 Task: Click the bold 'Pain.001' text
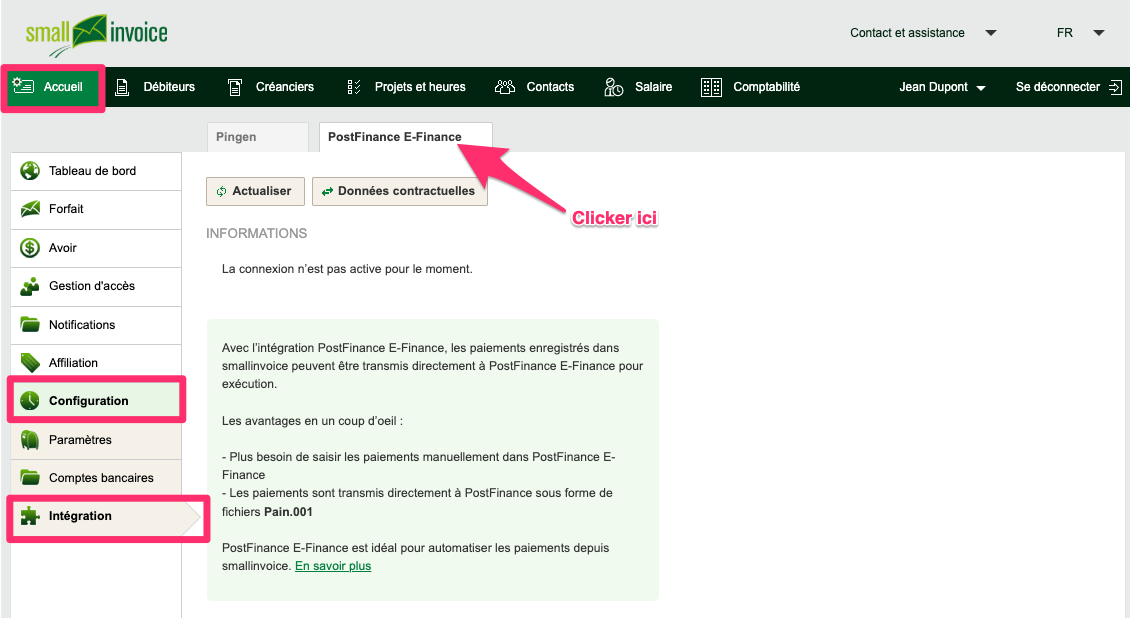point(288,512)
